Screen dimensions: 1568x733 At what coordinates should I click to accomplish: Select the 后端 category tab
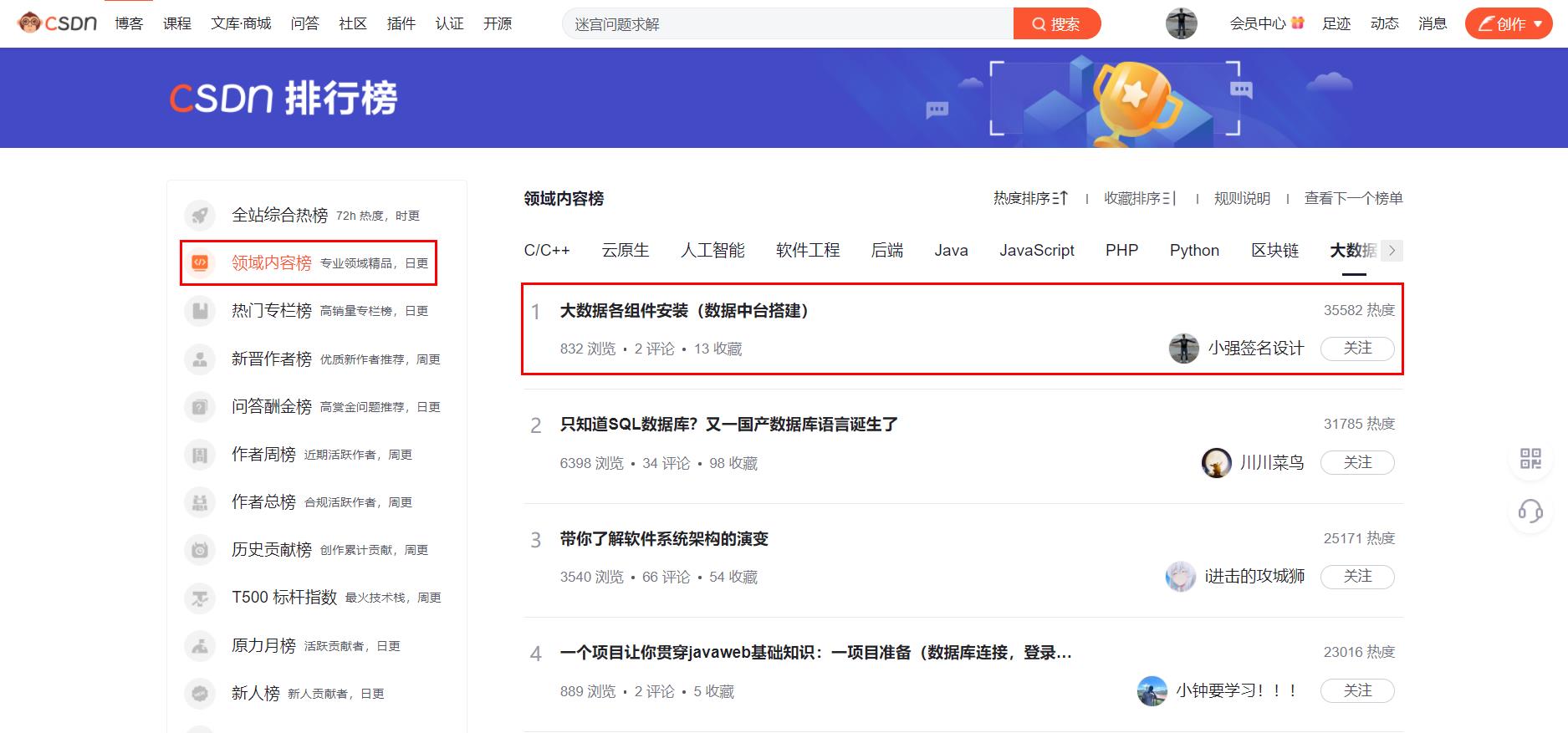pos(887,250)
